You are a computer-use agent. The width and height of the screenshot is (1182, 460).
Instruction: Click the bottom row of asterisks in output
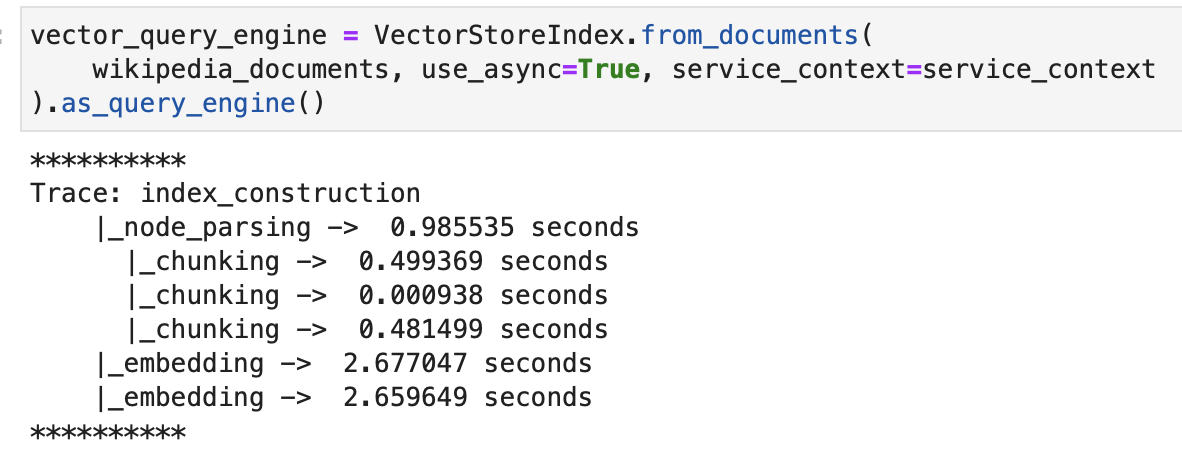pos(108,433)
